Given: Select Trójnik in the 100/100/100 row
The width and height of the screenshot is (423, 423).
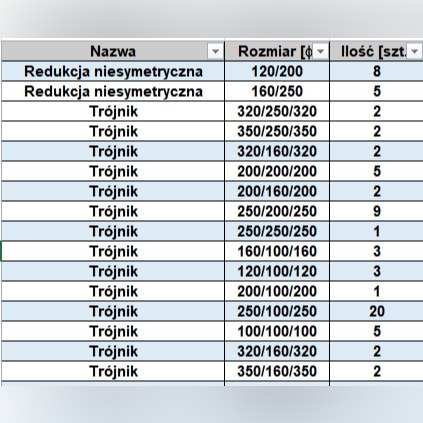Looking at the screenshot, I should 113,331.
